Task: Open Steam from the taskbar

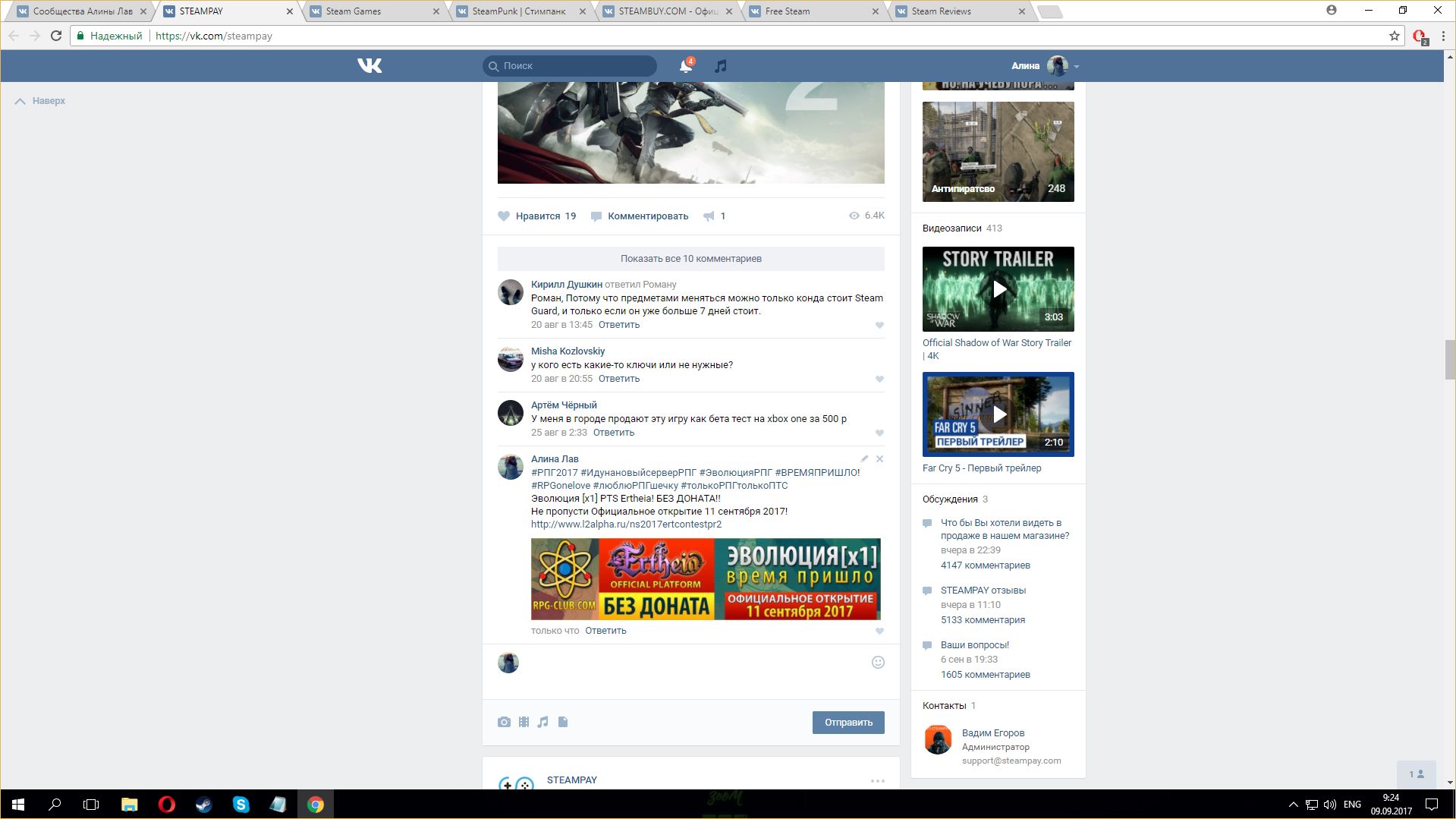Action: point(203,805)
